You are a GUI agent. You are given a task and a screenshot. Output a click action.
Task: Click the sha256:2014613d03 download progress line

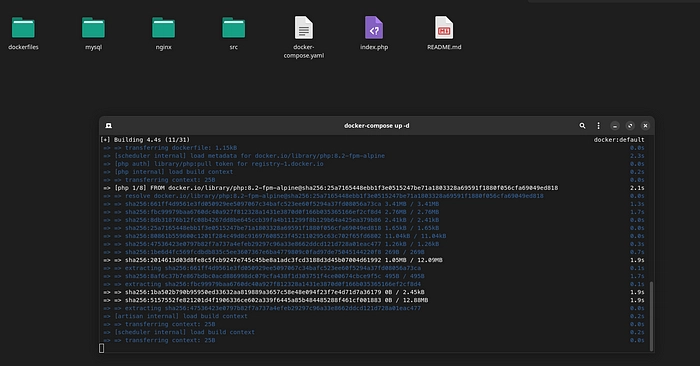pyautogui.click(x=273, y=260)
